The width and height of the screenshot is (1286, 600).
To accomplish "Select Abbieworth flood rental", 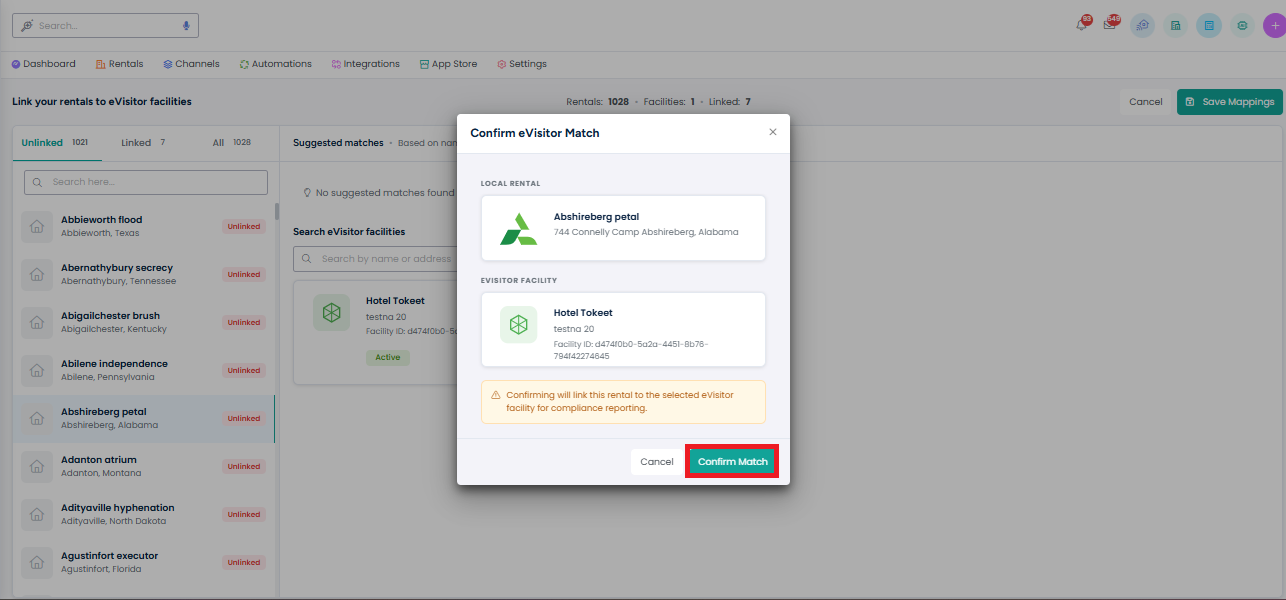I will [144, 226].
